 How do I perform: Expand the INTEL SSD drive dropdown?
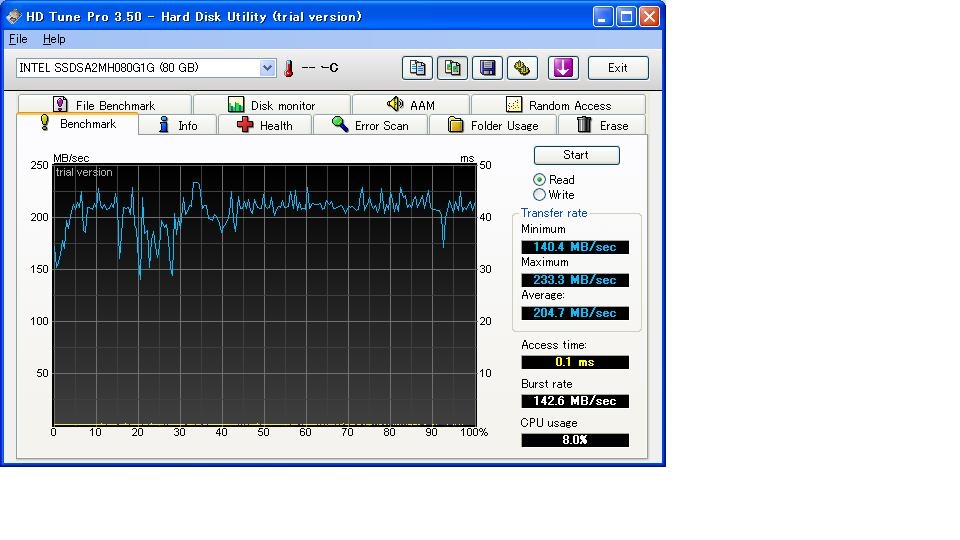[x=267, y=68]
